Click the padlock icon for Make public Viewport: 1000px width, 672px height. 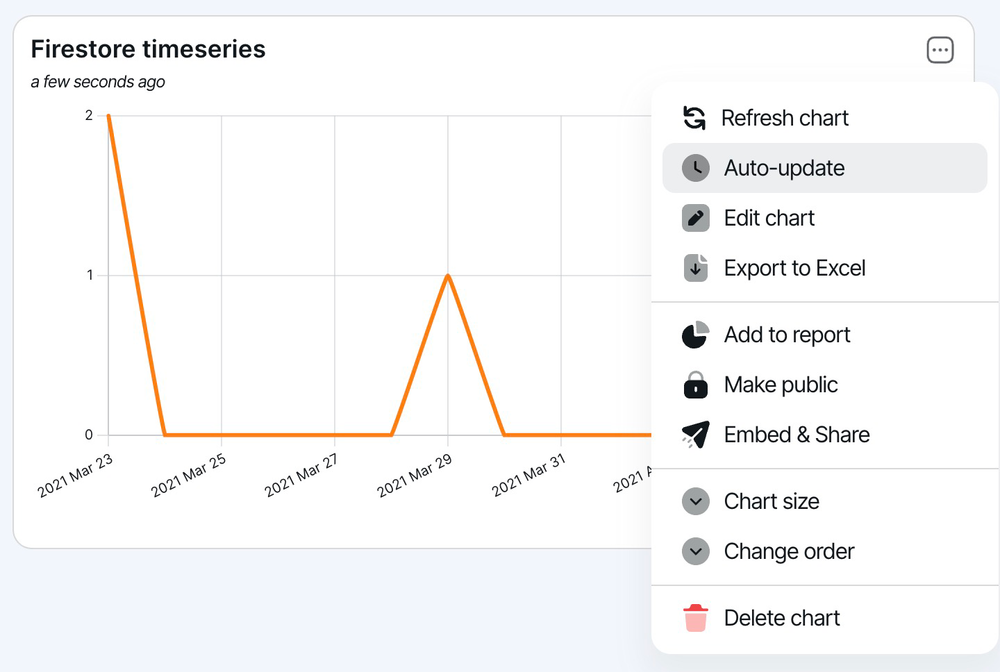(x=695, y=384)
